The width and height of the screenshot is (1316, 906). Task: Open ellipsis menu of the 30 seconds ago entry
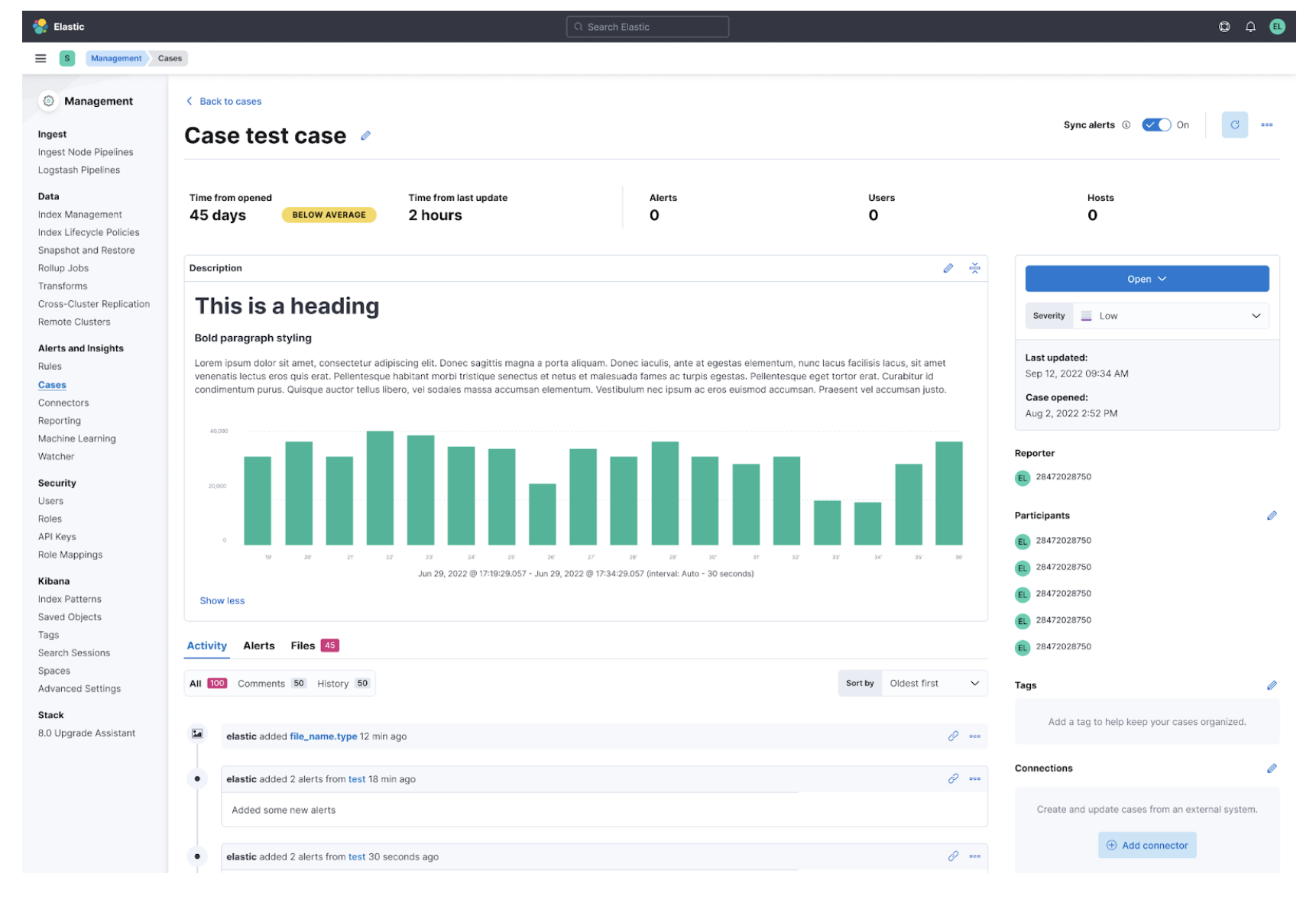coord(974,857)
